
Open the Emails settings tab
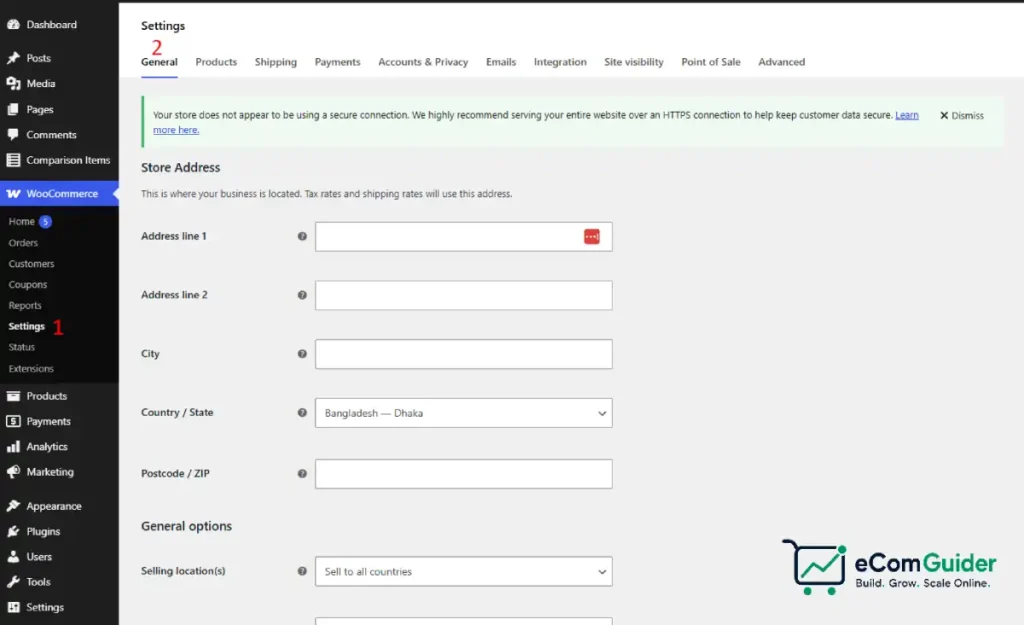point(501,62)
